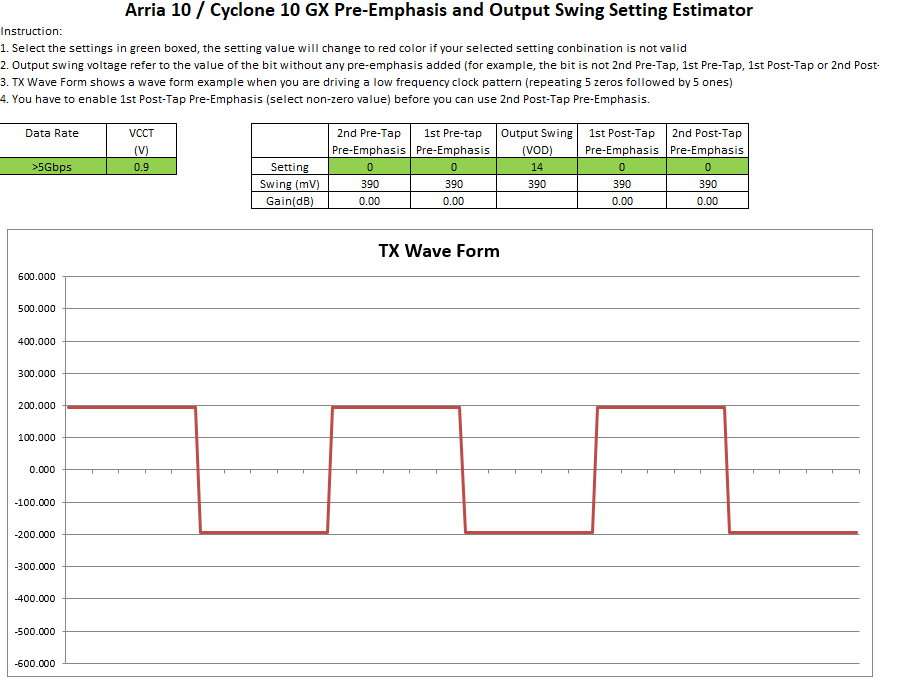Open the 2nd Pre-Tap Pre-Emphasis setting cell
This screenshot has height=694, width=906.
(369, 167)
